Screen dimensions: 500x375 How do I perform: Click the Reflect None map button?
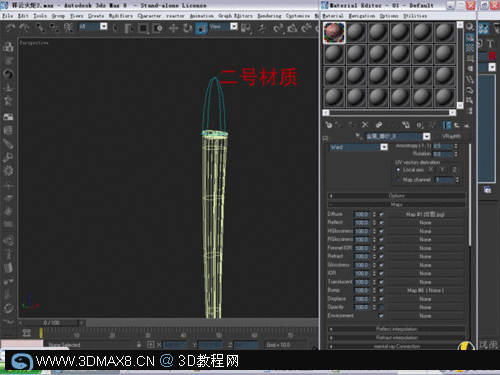click(x=425, y=223)
